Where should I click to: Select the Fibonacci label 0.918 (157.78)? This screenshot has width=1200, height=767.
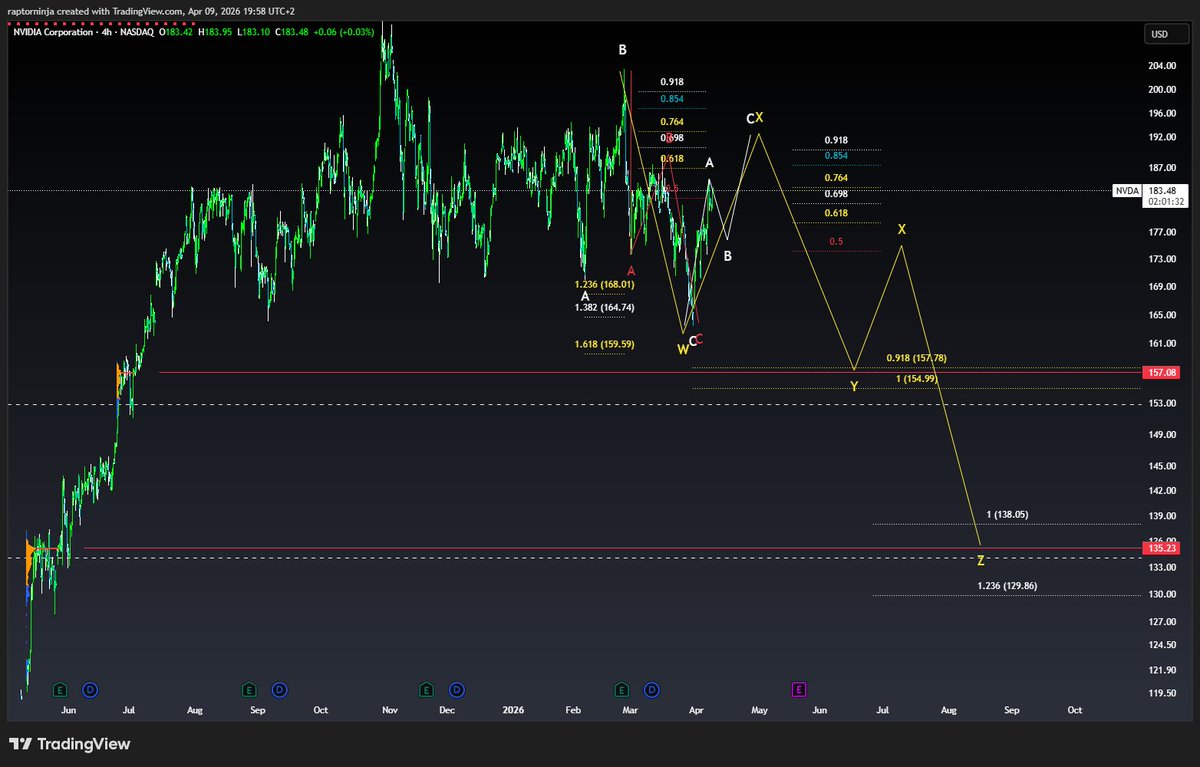pos(916,358)
